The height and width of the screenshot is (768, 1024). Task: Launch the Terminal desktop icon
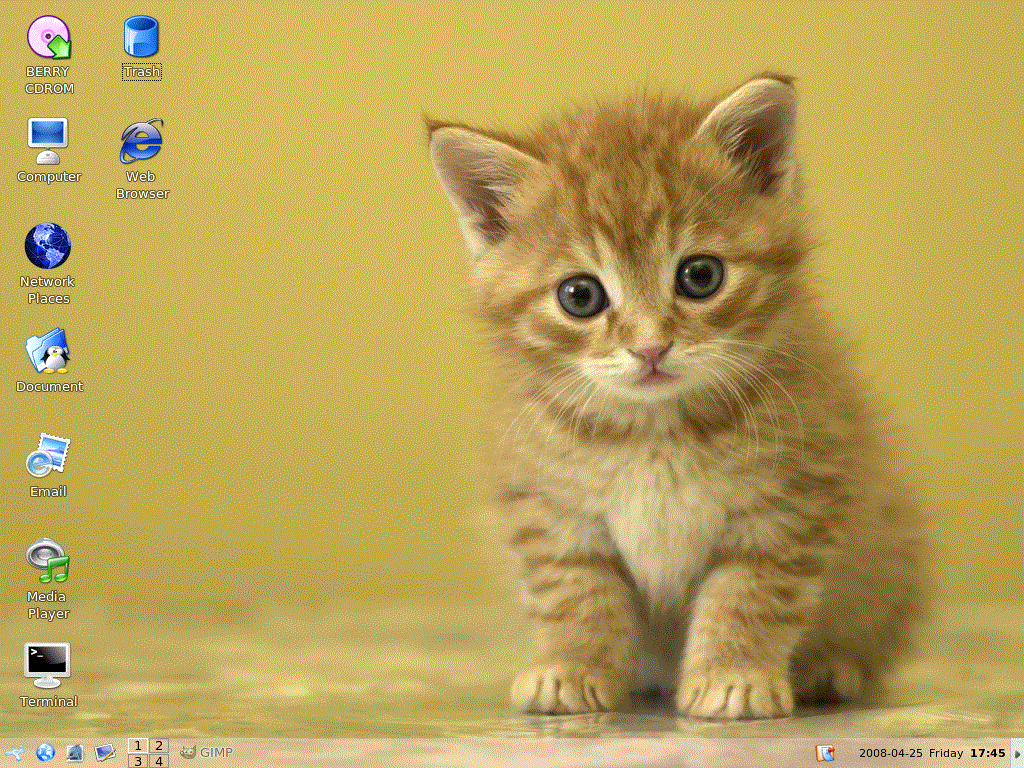[x=48, y=666]
